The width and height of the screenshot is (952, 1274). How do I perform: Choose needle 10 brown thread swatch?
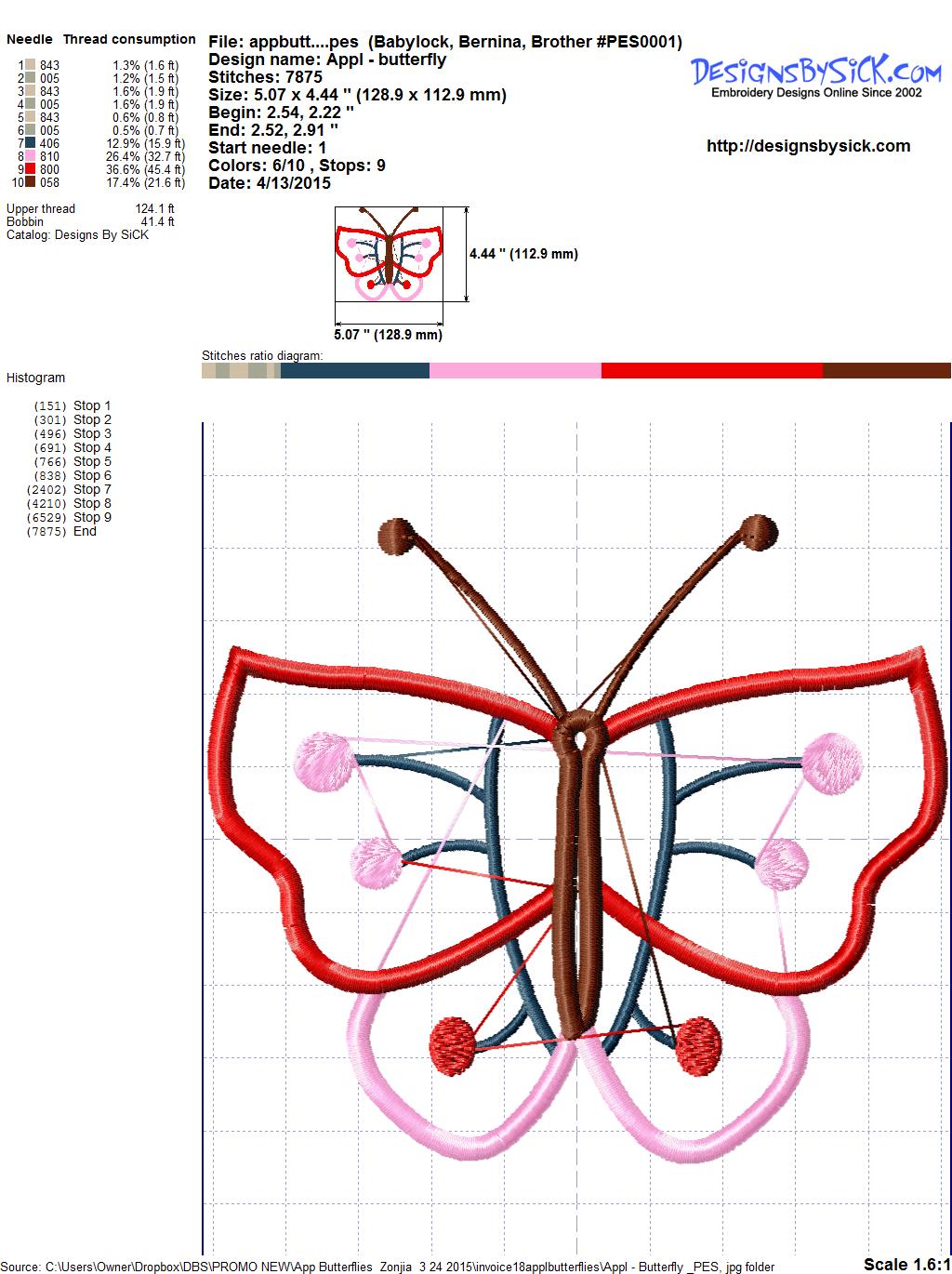click(x=31, y=183)
